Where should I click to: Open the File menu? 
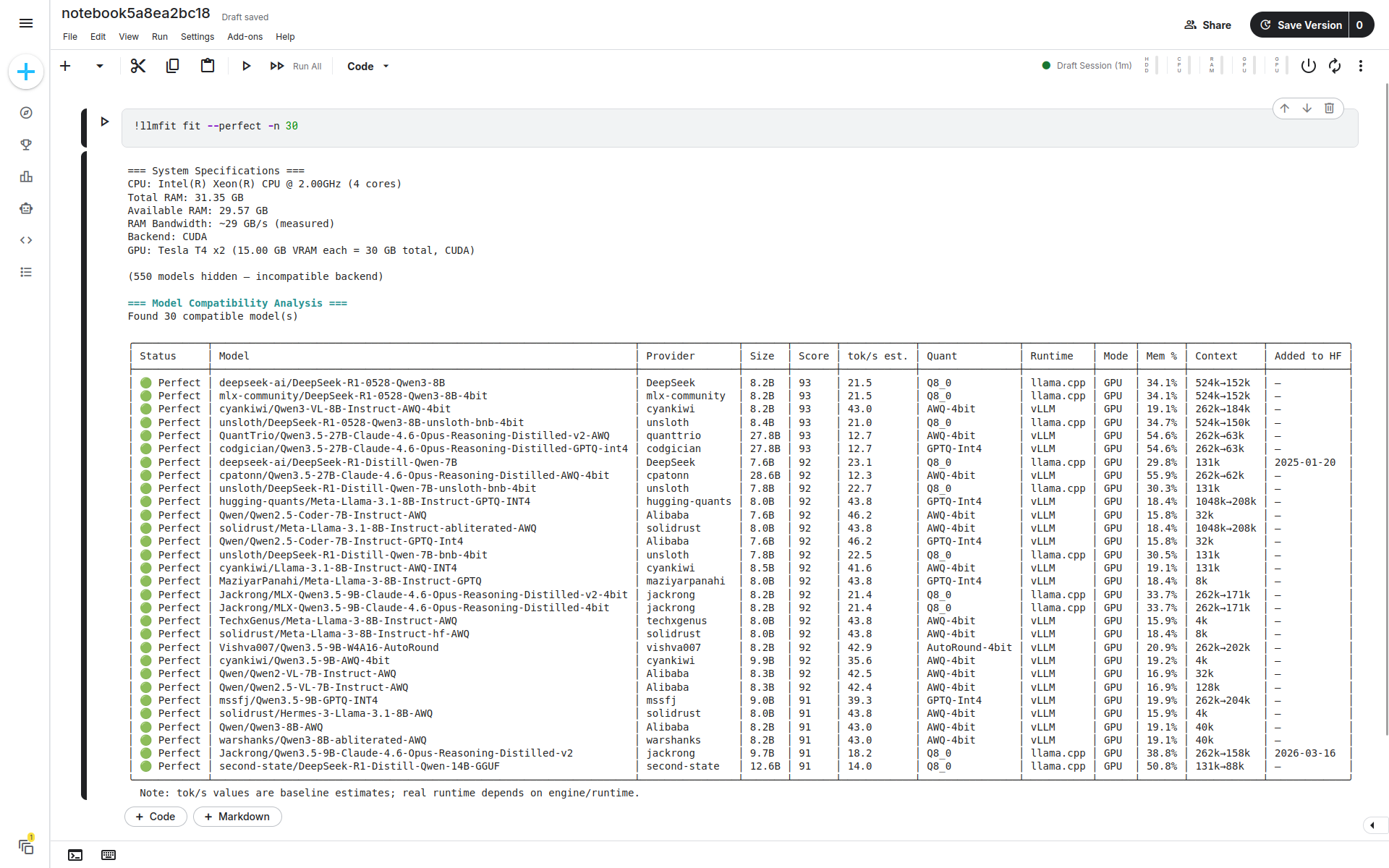coord(70,37)
